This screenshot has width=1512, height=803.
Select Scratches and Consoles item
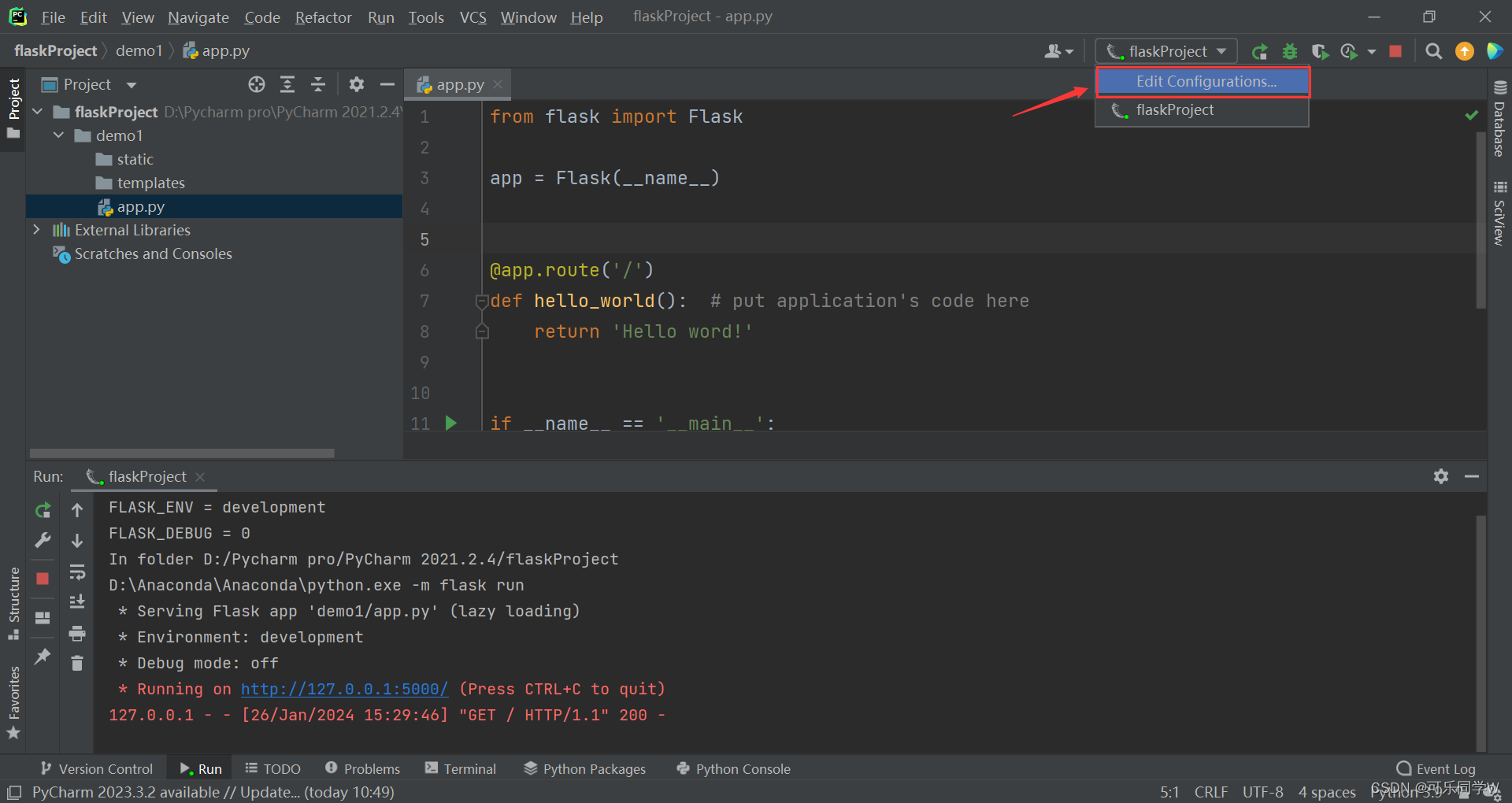[153, 253]
